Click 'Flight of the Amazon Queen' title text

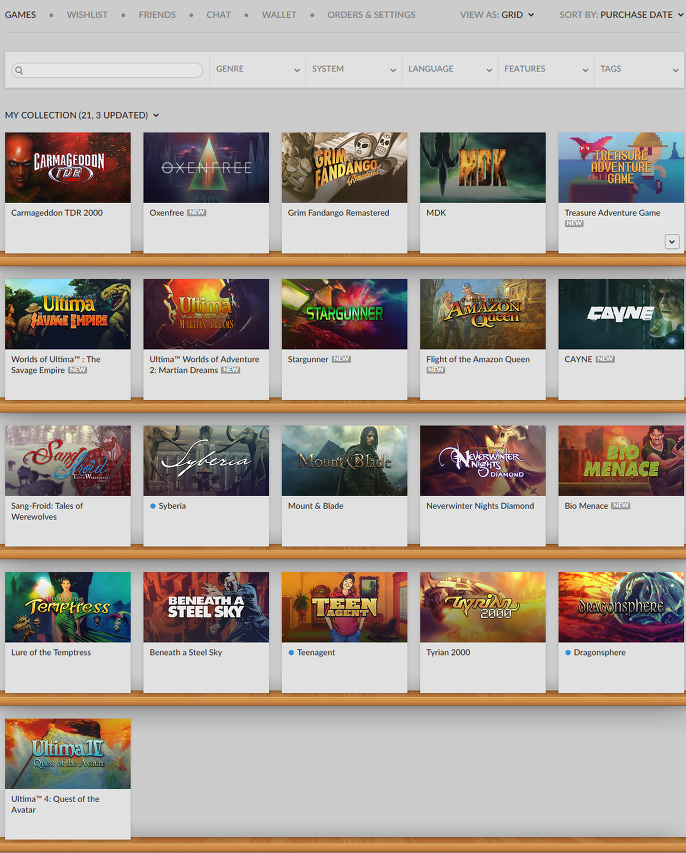pos(478,359)
